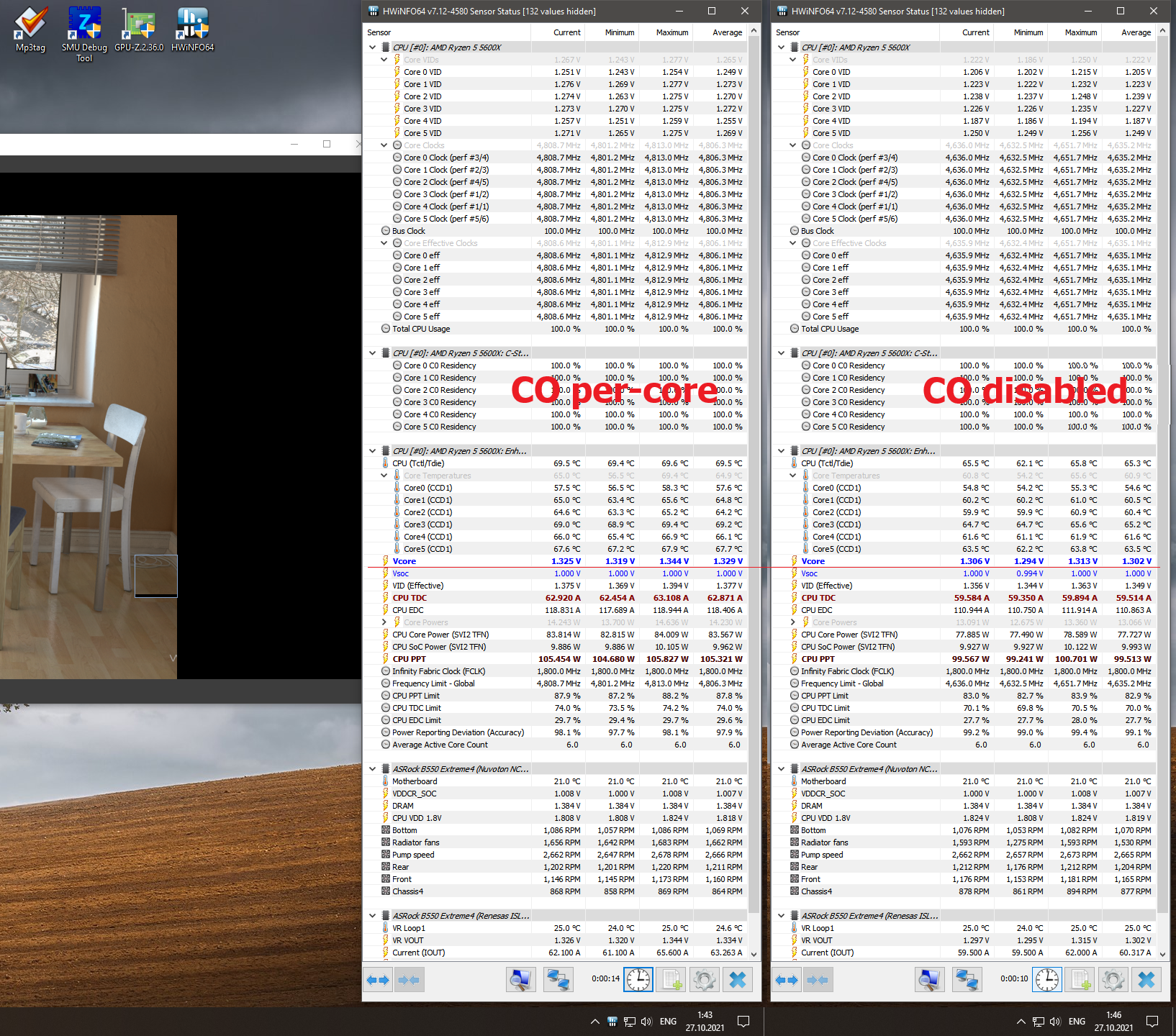Click the Current column header in left window
The width and height of the screenshot is (1176, 1036).
pos(558,32)
